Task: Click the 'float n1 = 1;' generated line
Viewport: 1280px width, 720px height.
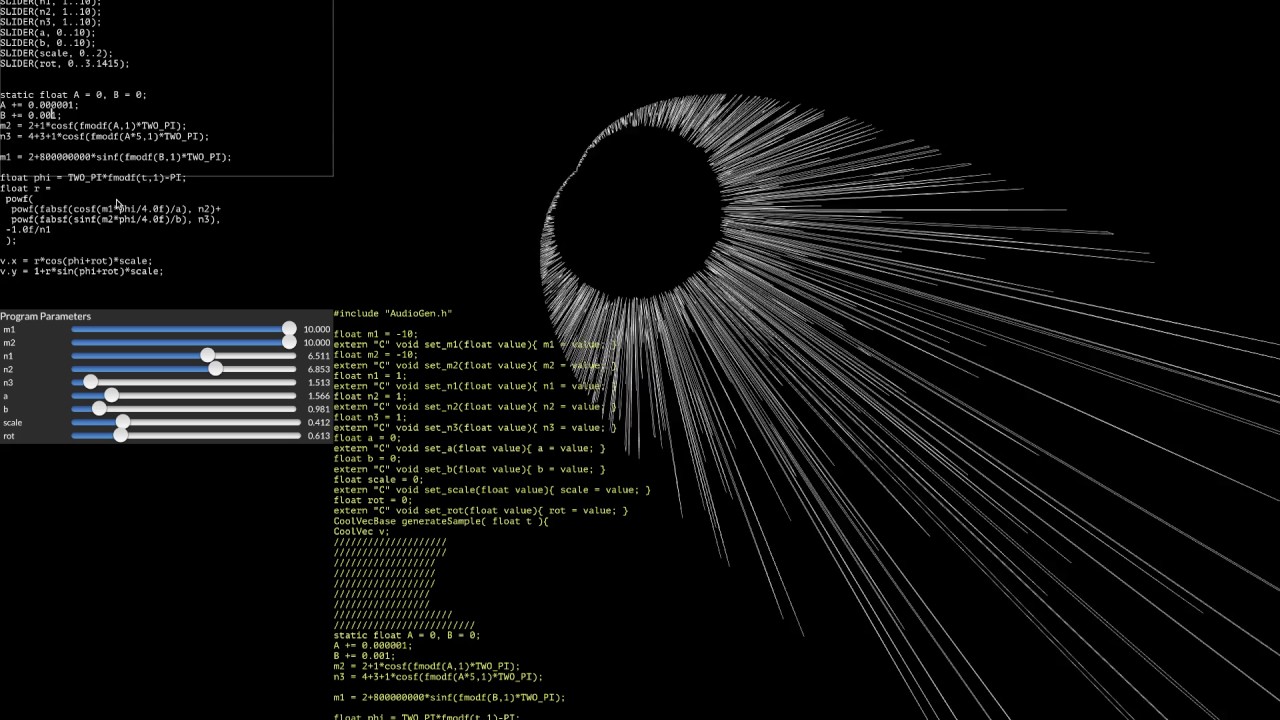Action: (370, 376)
